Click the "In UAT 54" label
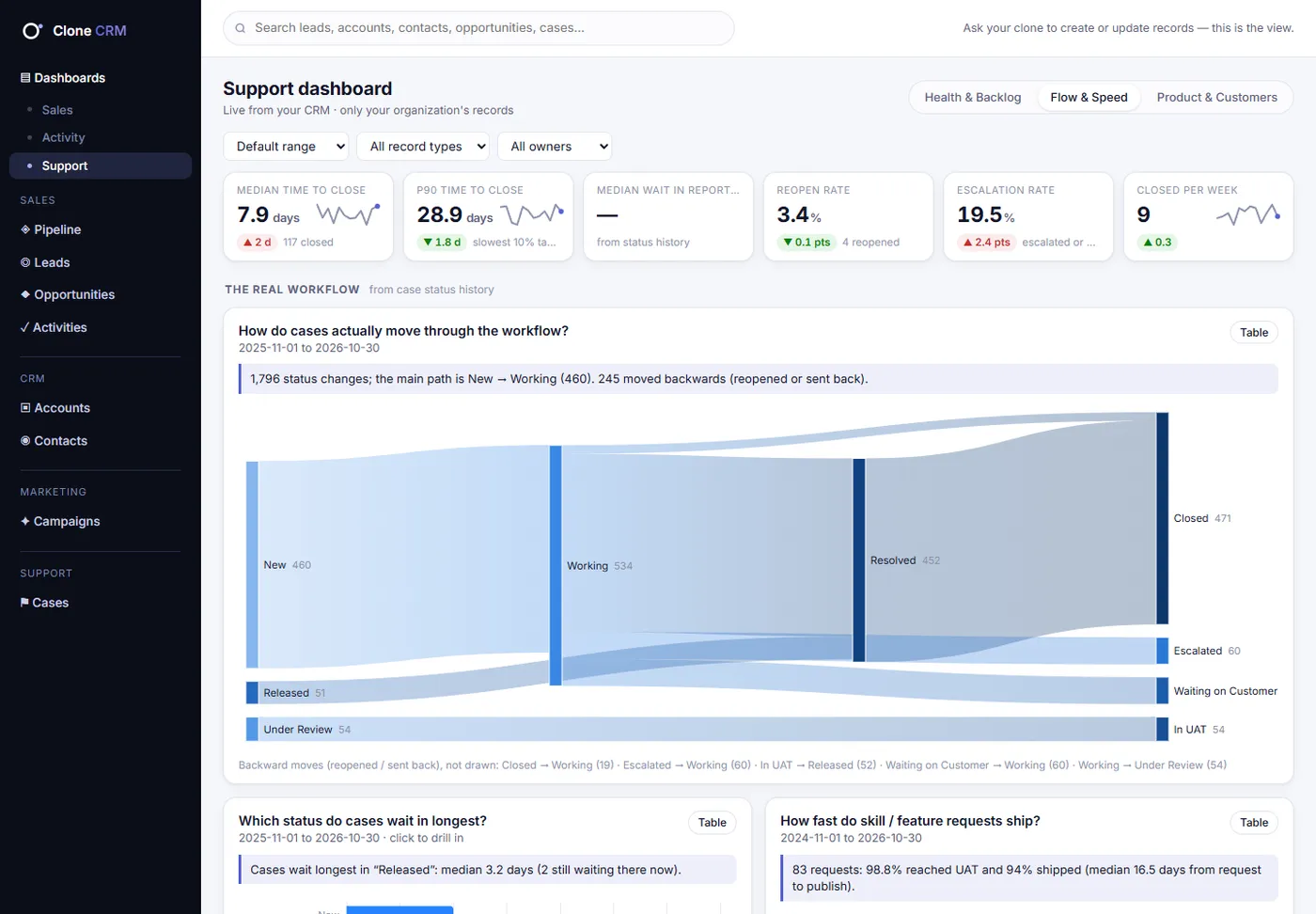Image resolution: width=1316 pixels, height=914 pixels. coord(1199,730)
